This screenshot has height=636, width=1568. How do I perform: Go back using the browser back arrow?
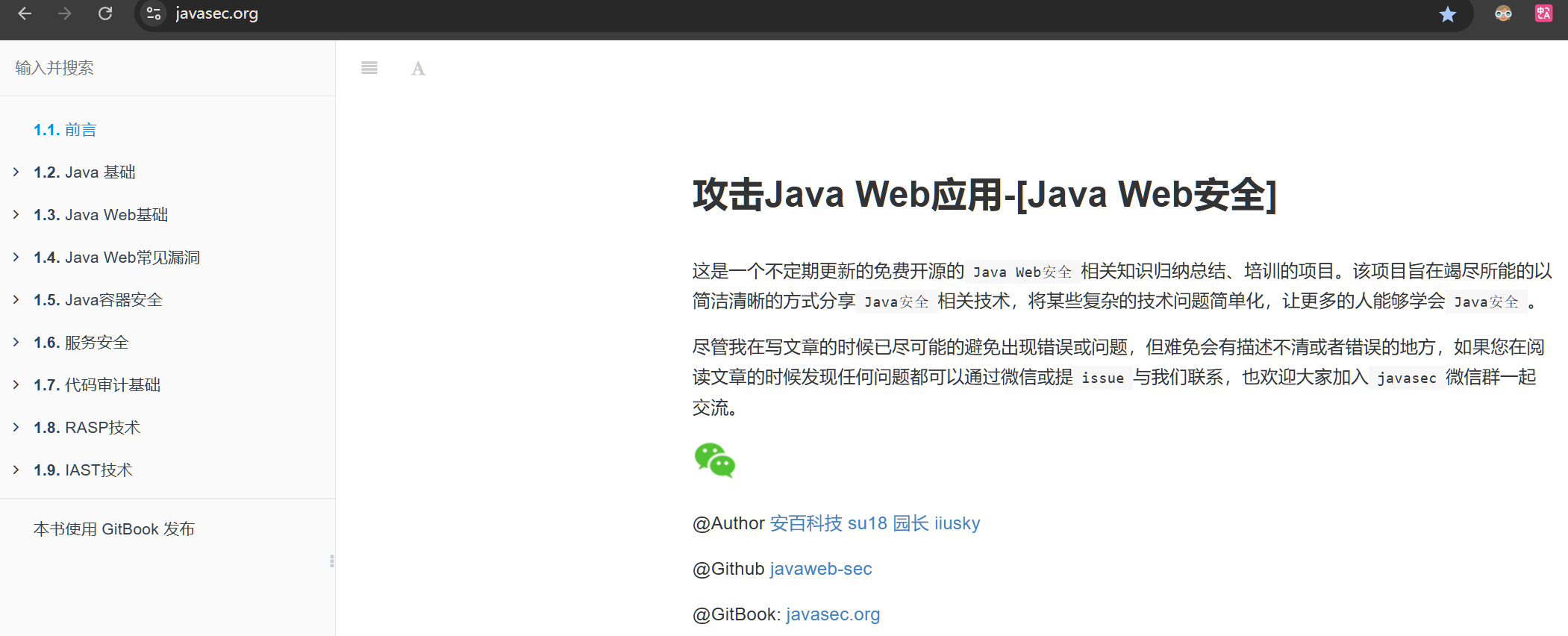[25, 13]
